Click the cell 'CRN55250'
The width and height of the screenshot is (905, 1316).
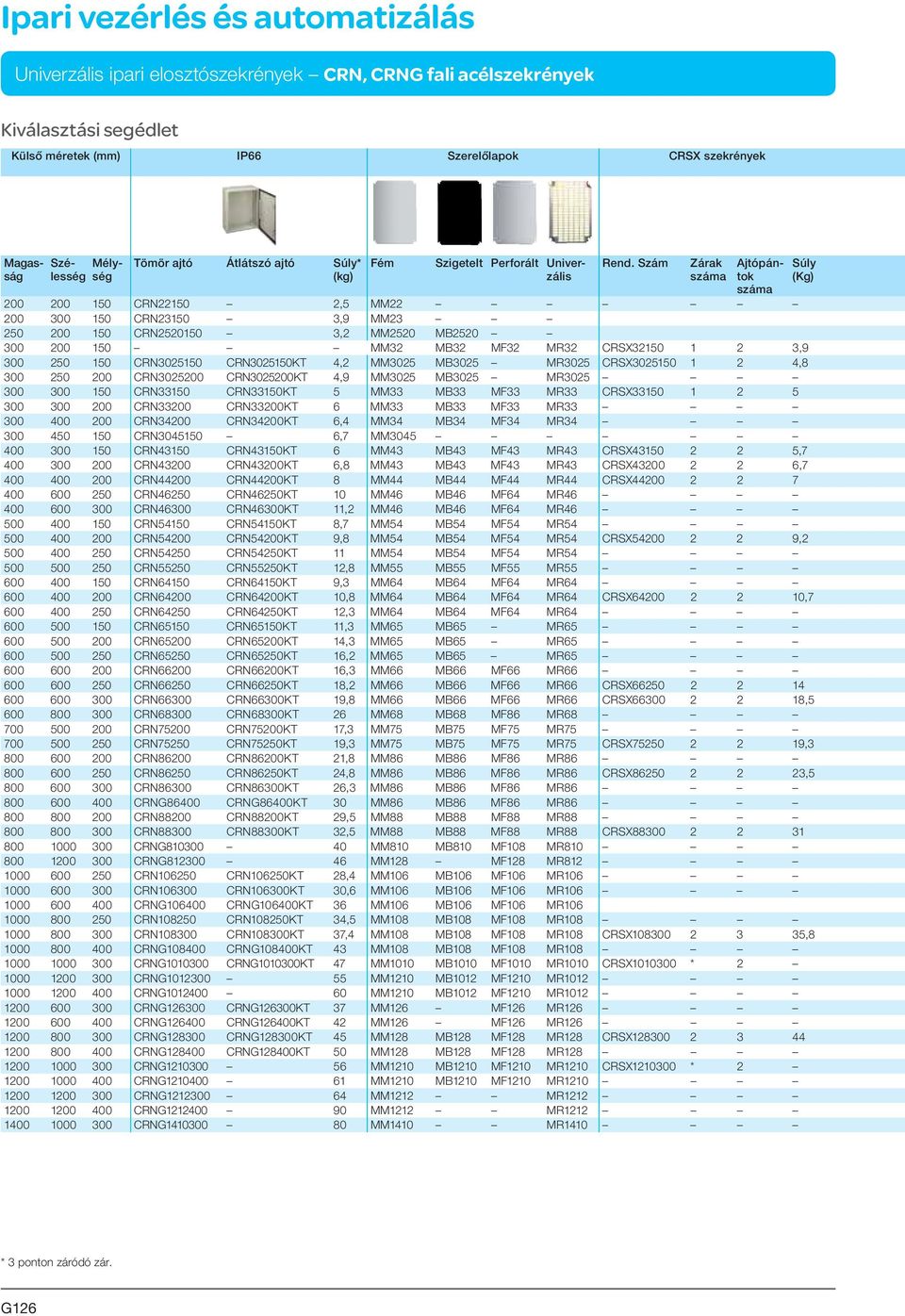161,568
